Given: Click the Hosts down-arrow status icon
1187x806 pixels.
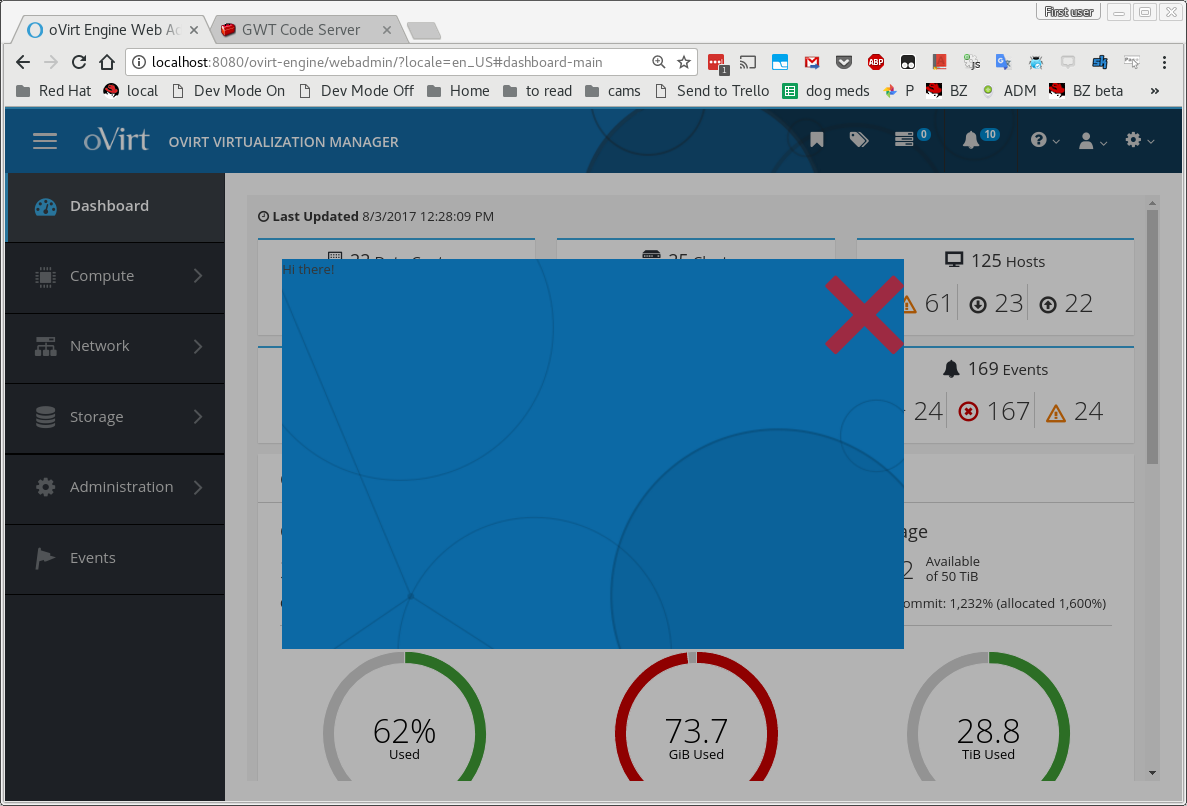Looking at the screenshot, I should coord(978,304).
